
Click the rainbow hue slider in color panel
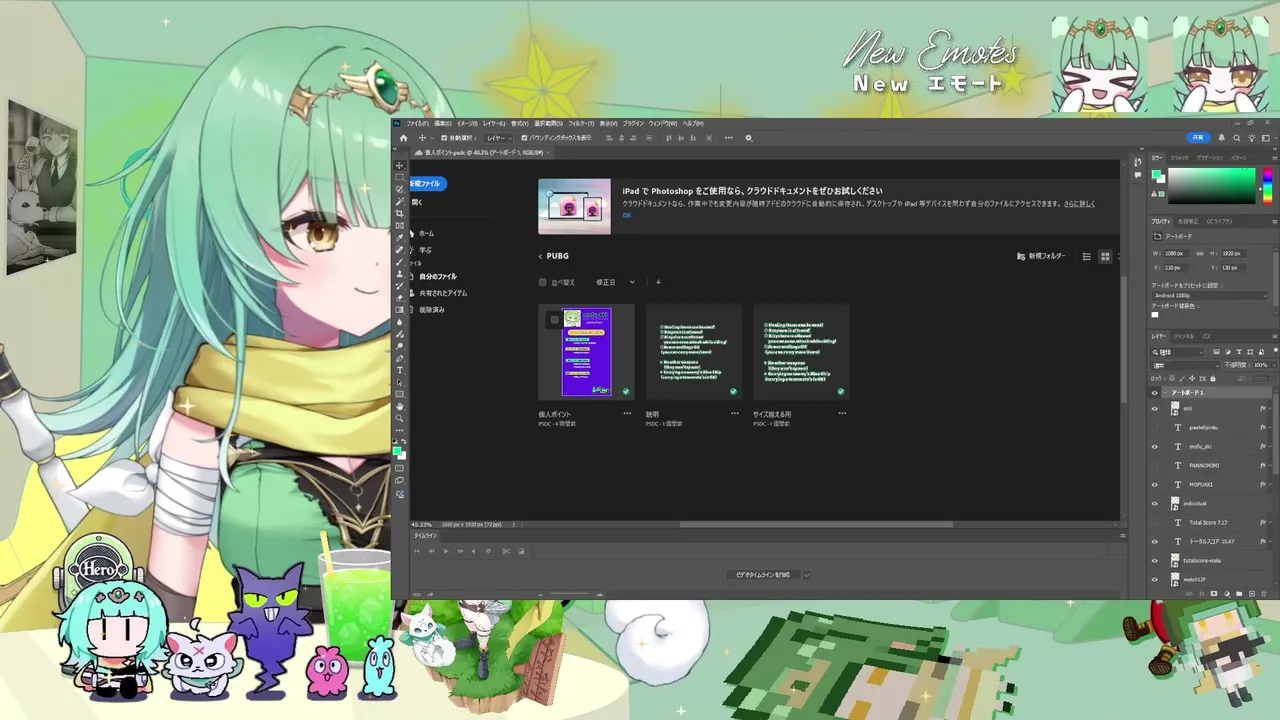pyautogui.click(x=1268, y=186)
